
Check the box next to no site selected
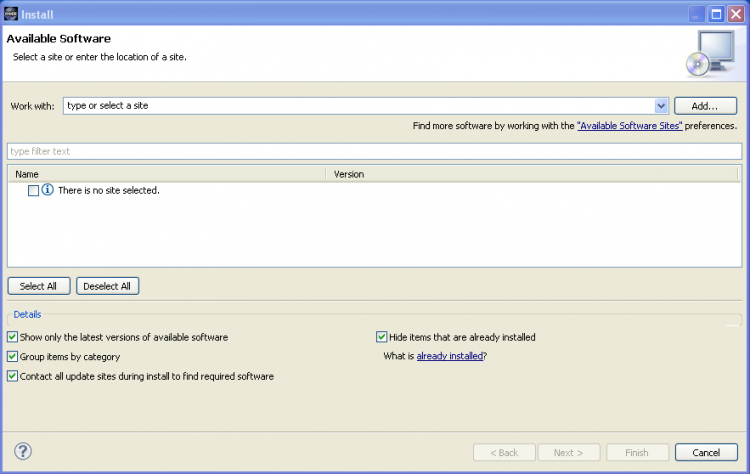click(x=33, y=190)
